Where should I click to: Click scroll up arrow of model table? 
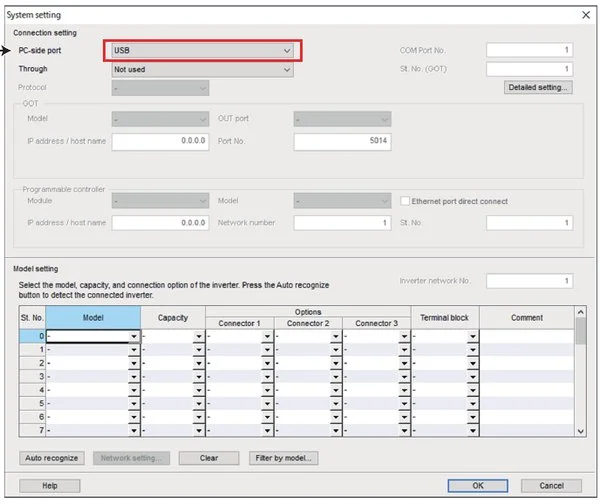pos(580,312)
